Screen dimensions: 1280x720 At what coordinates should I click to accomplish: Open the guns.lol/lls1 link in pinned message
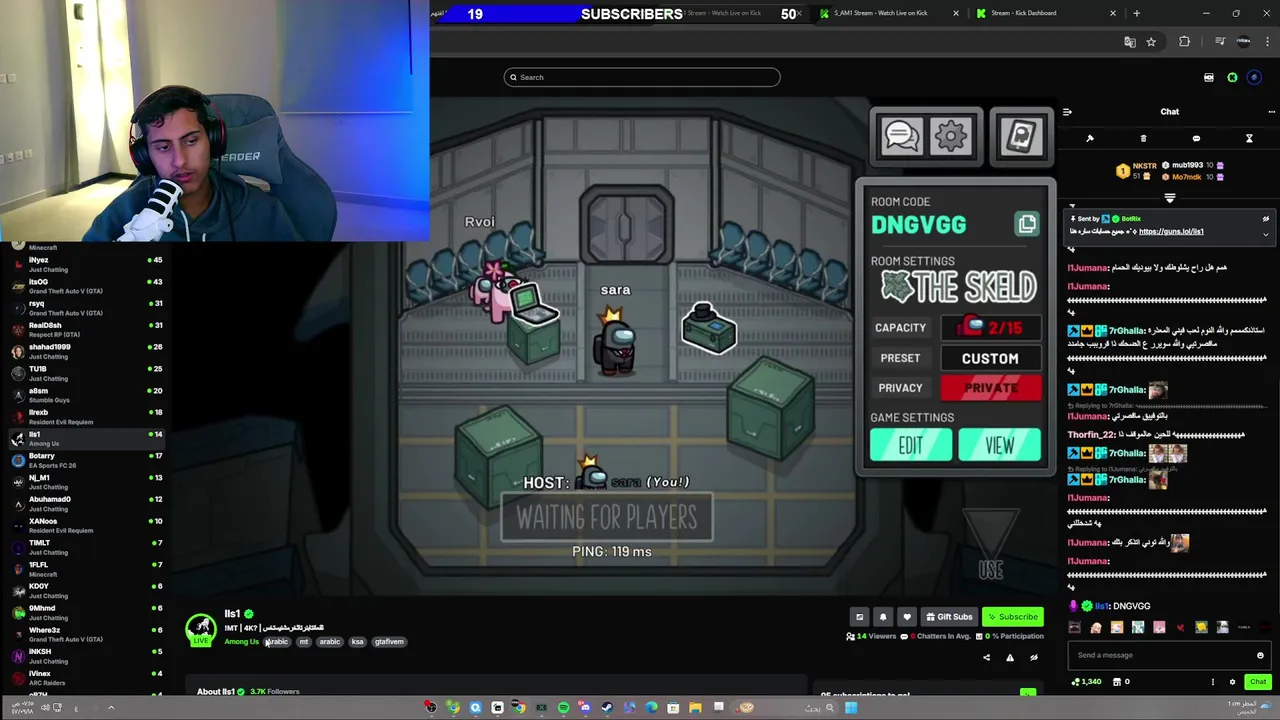[x=1171, y=232]
